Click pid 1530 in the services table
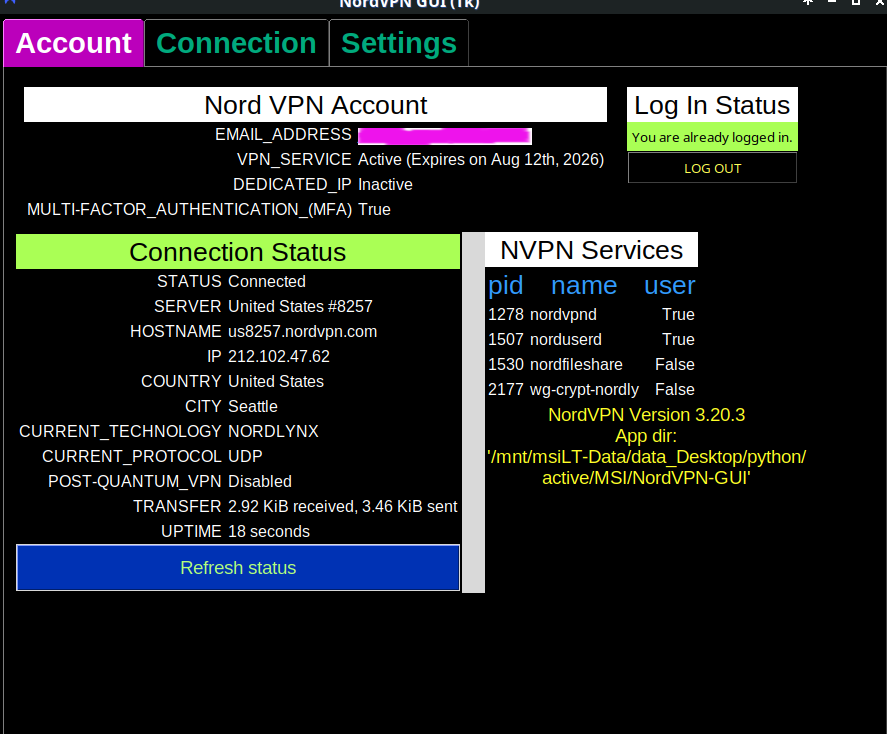 (506, 364)
